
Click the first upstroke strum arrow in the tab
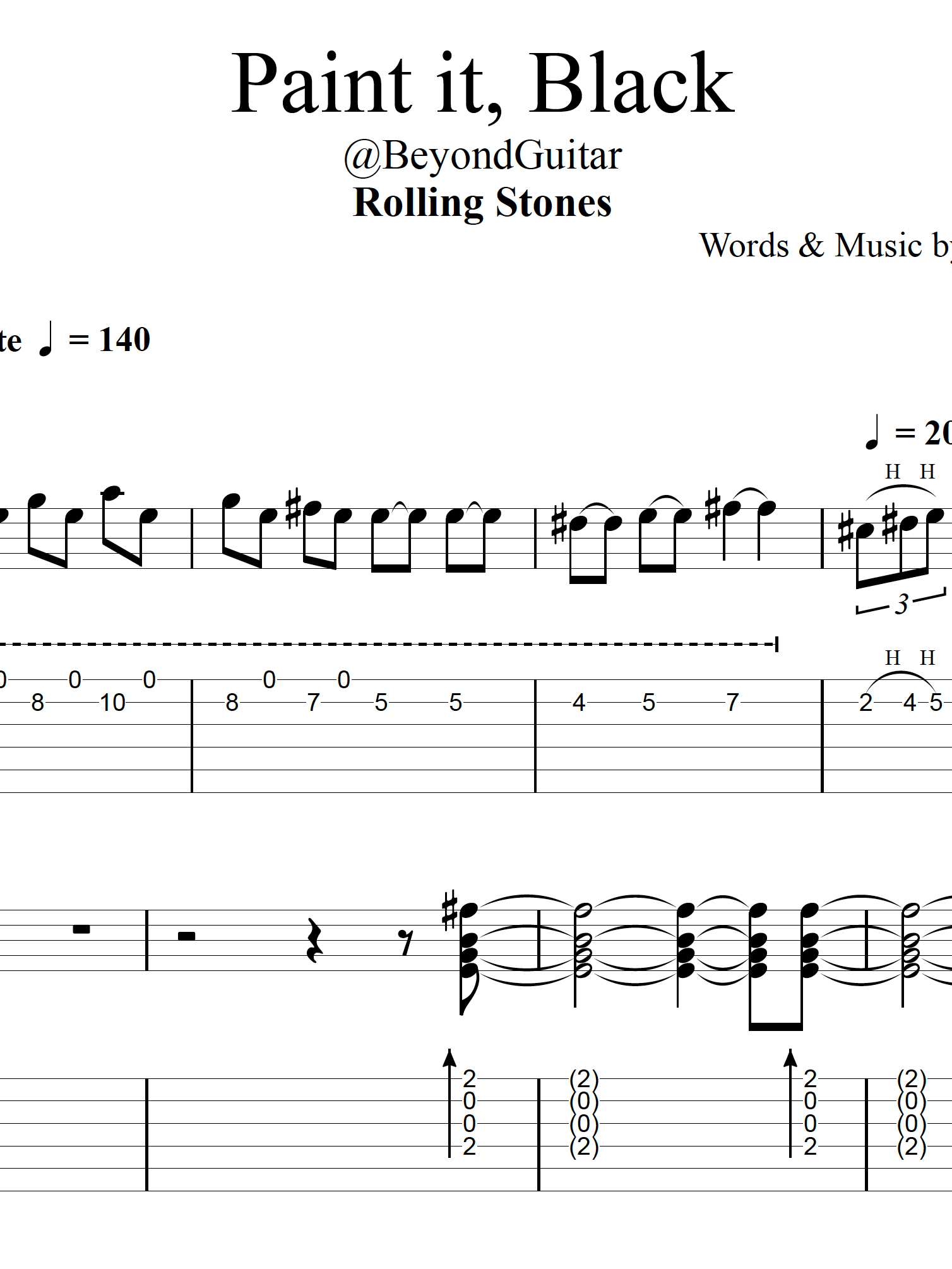449,1102
